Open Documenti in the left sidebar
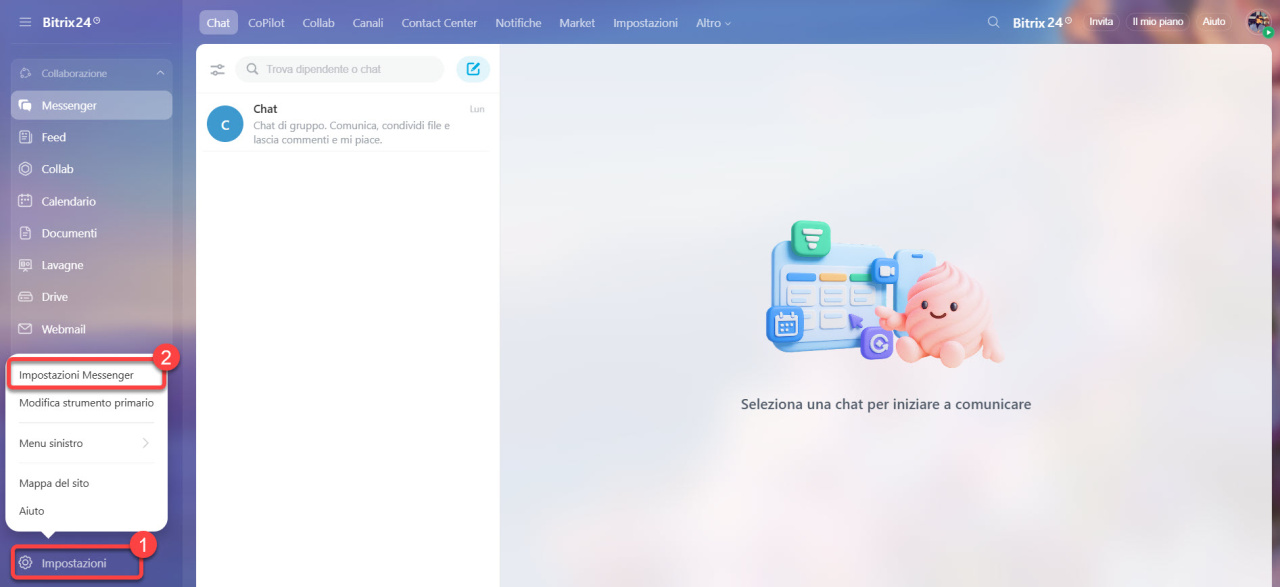 [x=92, y=233]
